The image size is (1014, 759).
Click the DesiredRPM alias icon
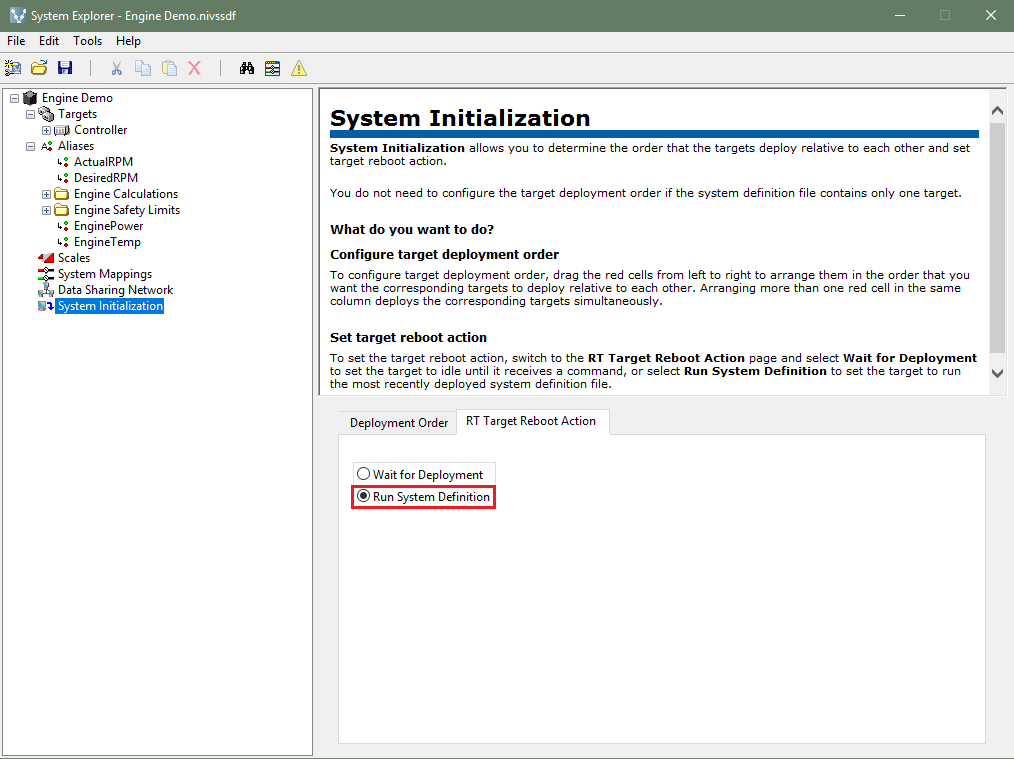tap(63, 178)
